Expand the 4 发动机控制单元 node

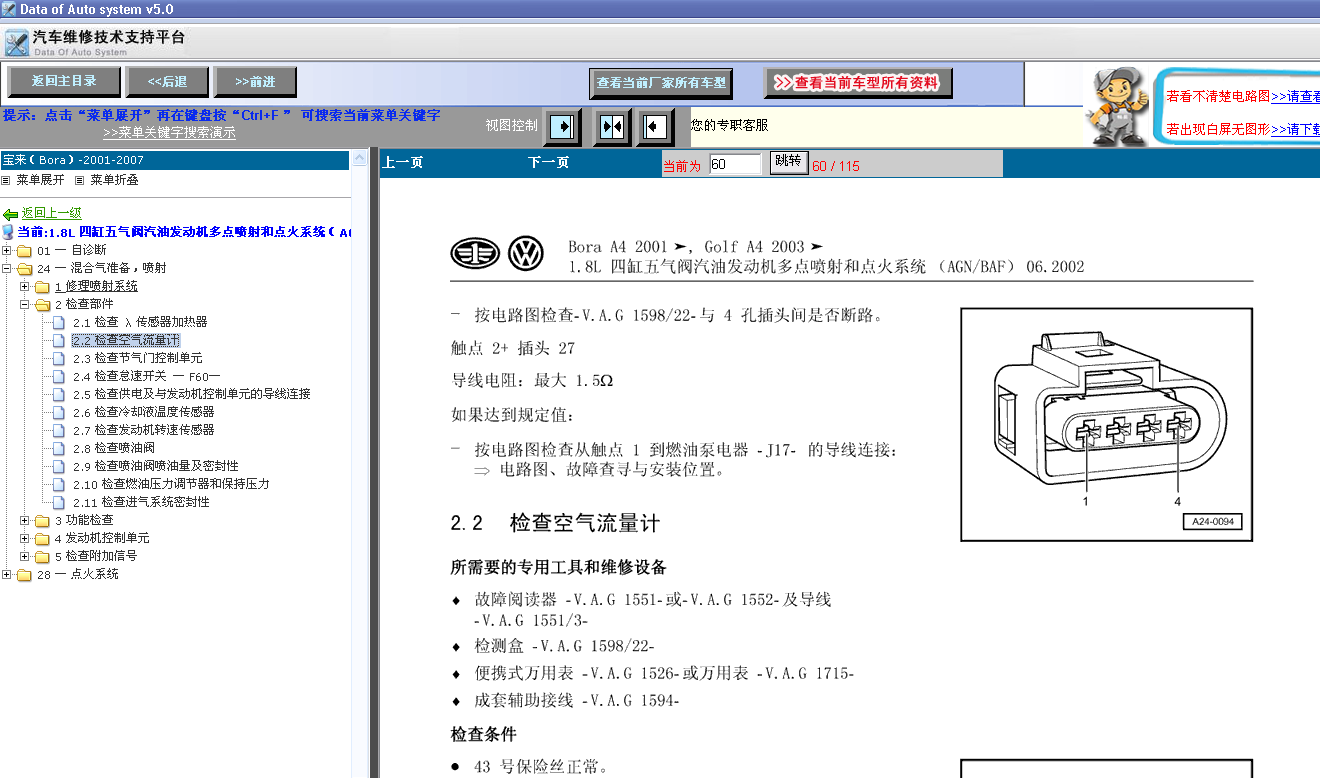tap(25, 538)
